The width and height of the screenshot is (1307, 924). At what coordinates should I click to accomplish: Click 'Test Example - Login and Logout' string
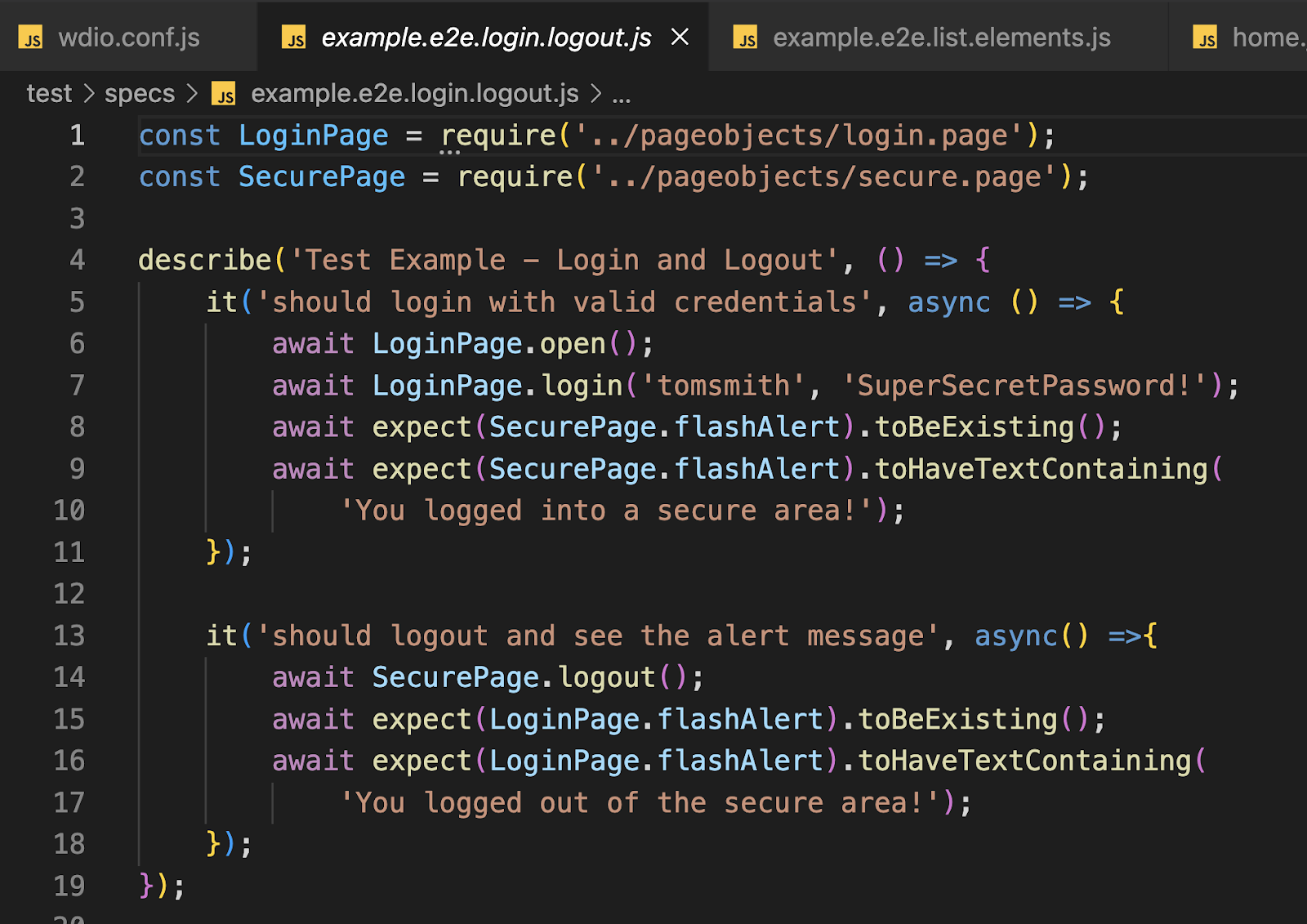click(x=564, y=260)
